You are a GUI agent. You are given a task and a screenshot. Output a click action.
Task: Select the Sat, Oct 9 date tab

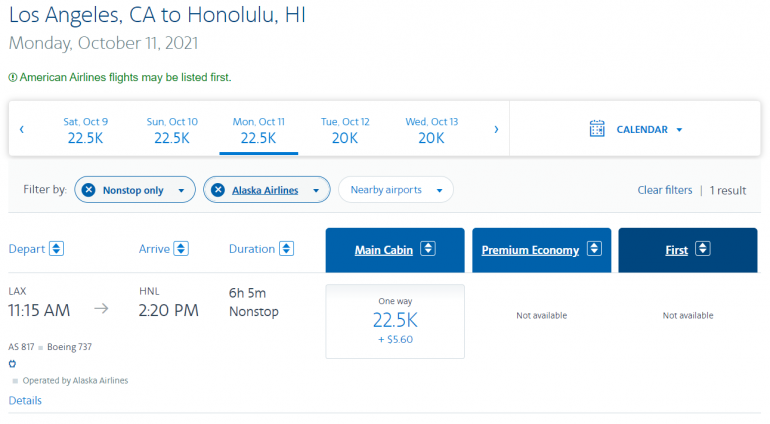click(x=85, y=130)
